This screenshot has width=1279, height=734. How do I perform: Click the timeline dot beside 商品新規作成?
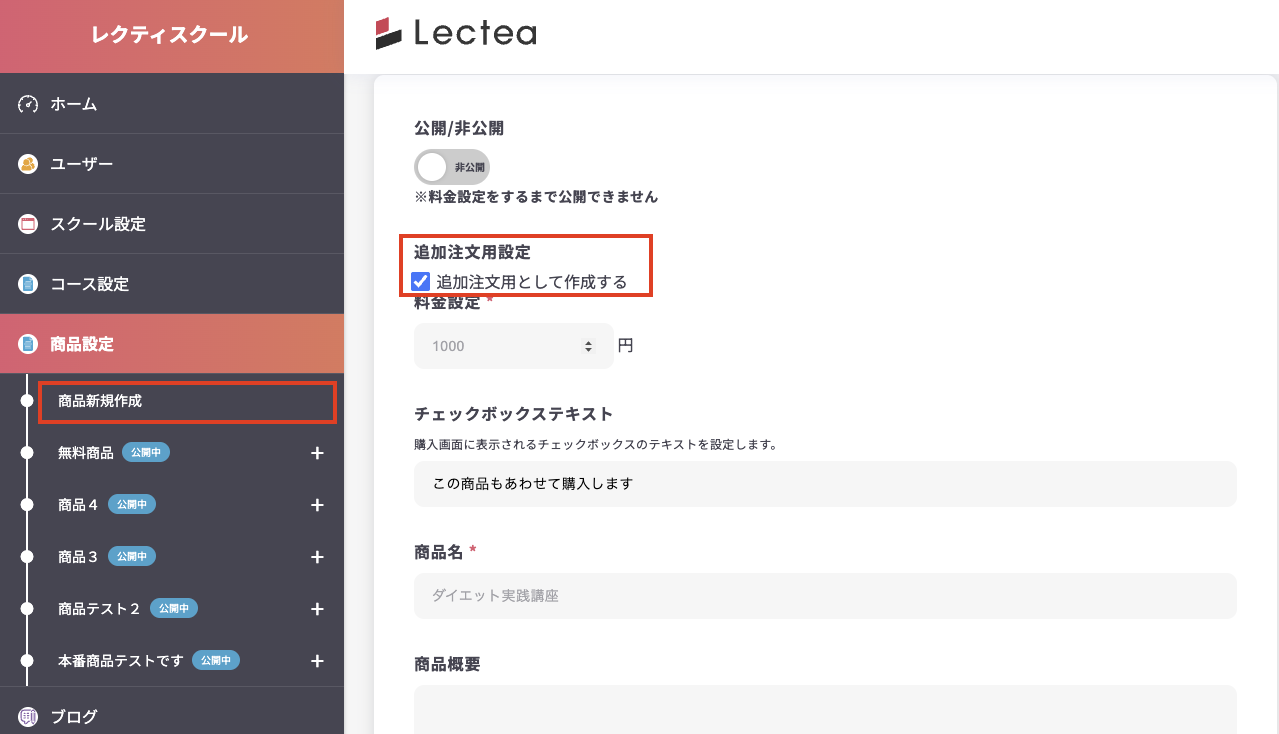point(27,401)
